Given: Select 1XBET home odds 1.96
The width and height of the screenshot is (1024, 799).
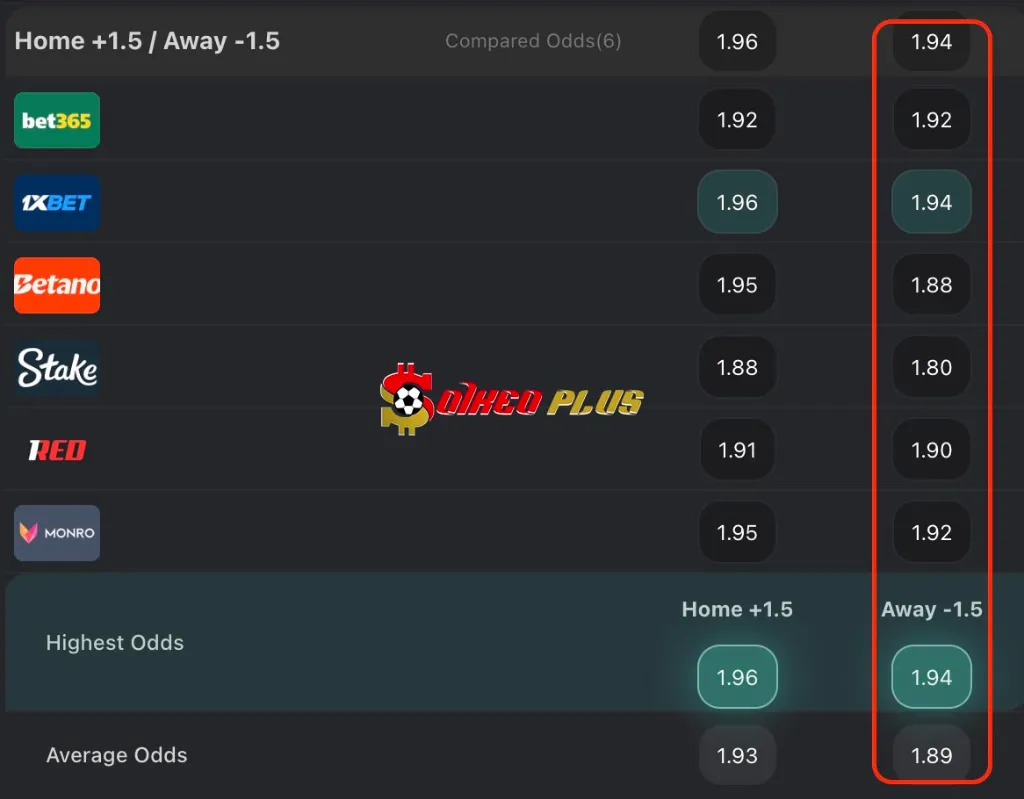Looking at the screenshot, I should point(737,202).
